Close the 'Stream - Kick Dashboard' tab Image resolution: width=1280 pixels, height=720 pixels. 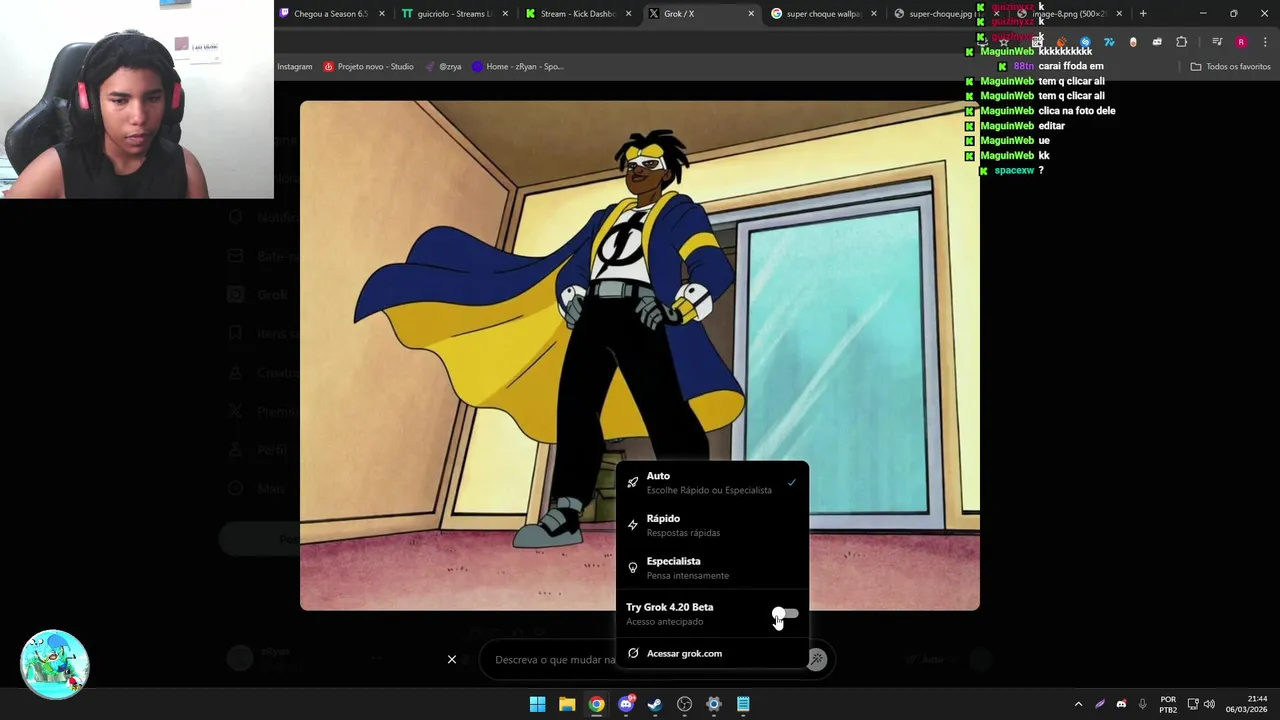[x=628, y=14]
